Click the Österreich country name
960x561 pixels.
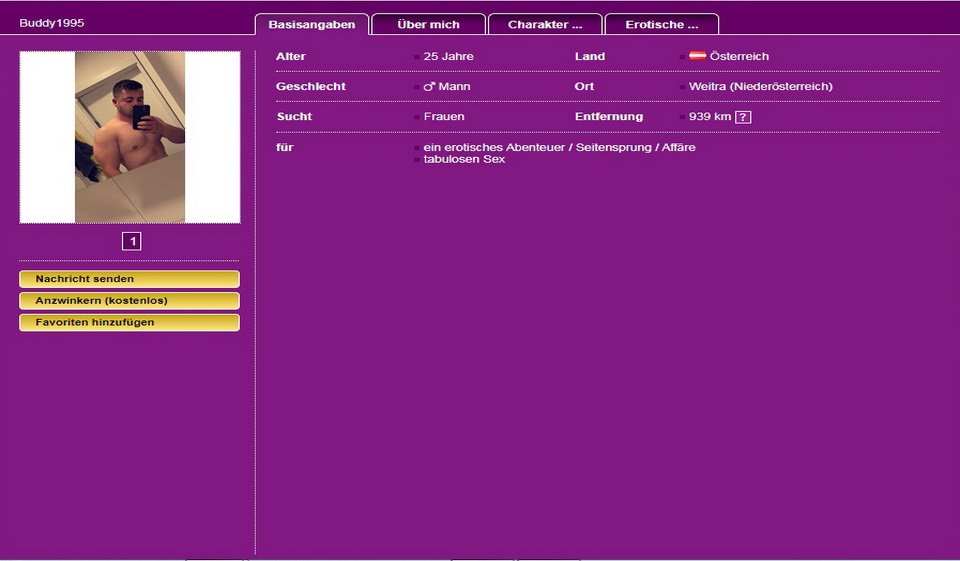coord(739,57)
